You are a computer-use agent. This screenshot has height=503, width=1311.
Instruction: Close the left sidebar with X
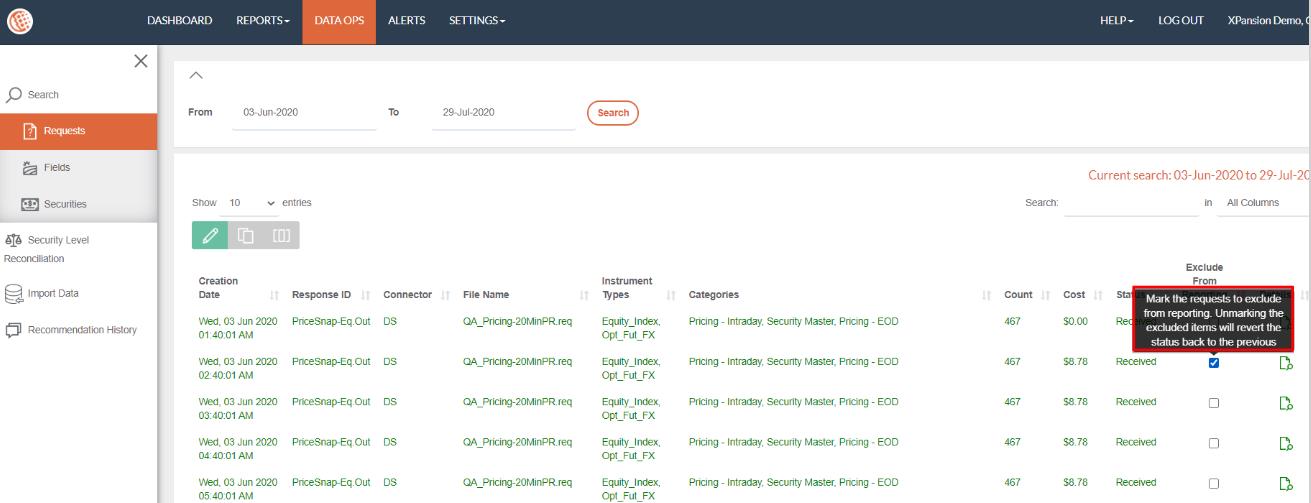tap(141, 61)
